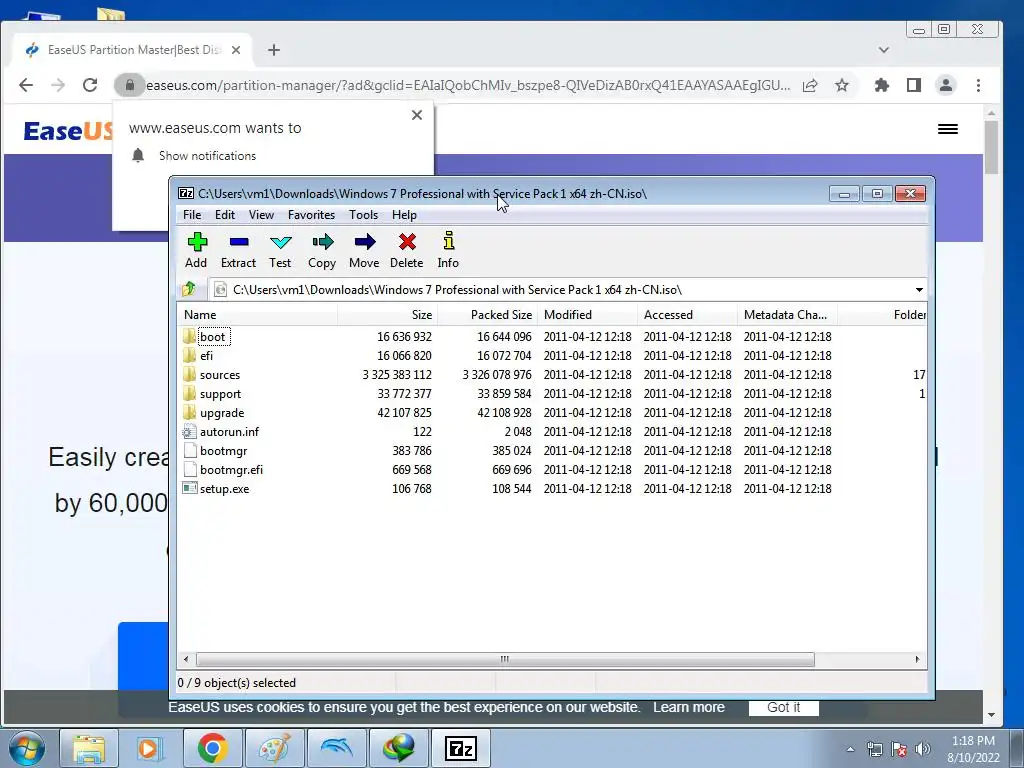Open Chrome extensions puzzle icon
This screenshot has height=768, width=1024.
[x=882, y=85]
